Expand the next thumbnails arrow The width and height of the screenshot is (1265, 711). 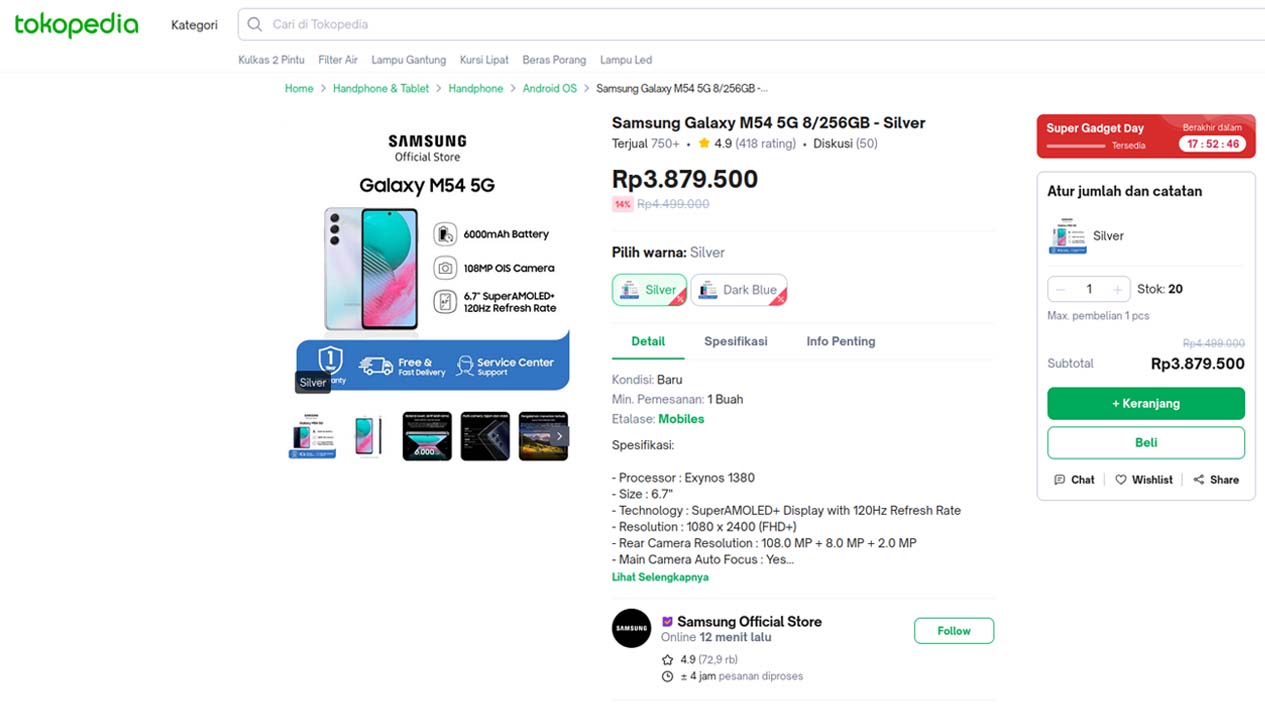[558, 436]
